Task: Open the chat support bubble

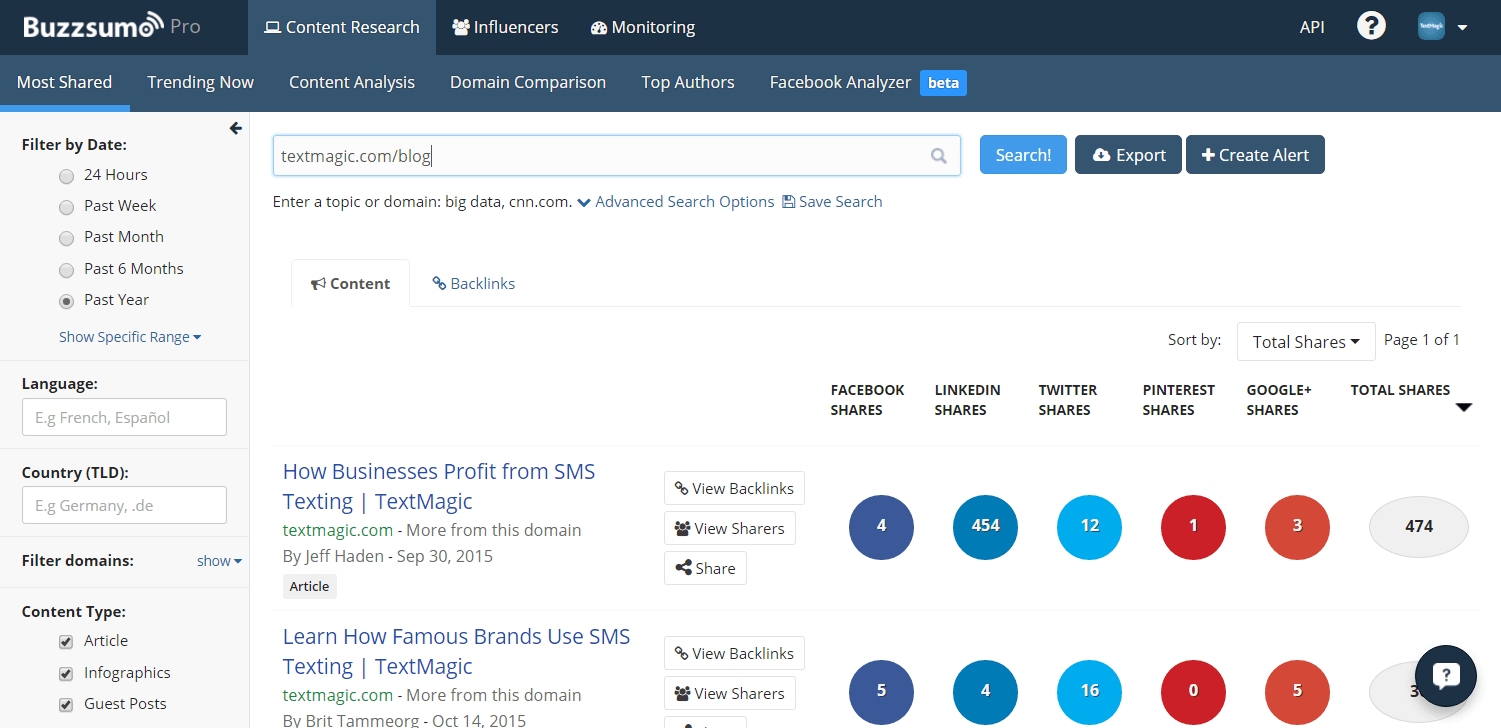Action: point(1446,676)
